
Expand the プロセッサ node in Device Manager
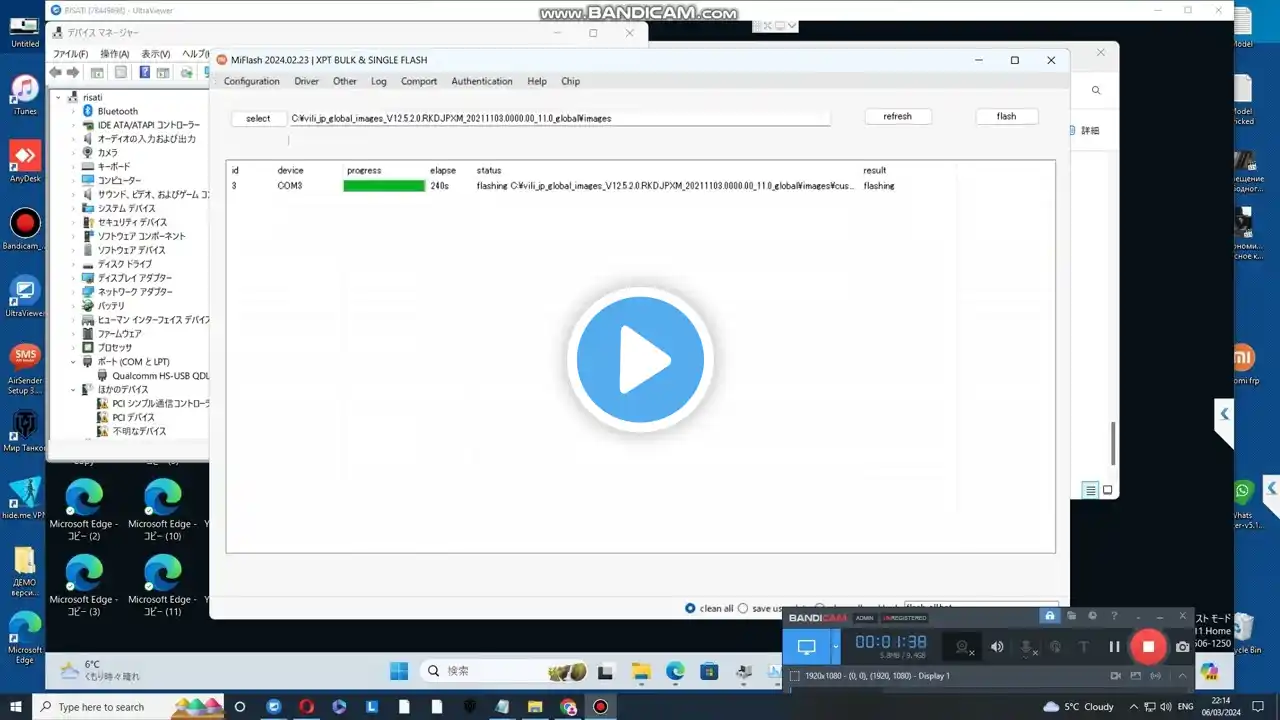(x=74, y=347)
